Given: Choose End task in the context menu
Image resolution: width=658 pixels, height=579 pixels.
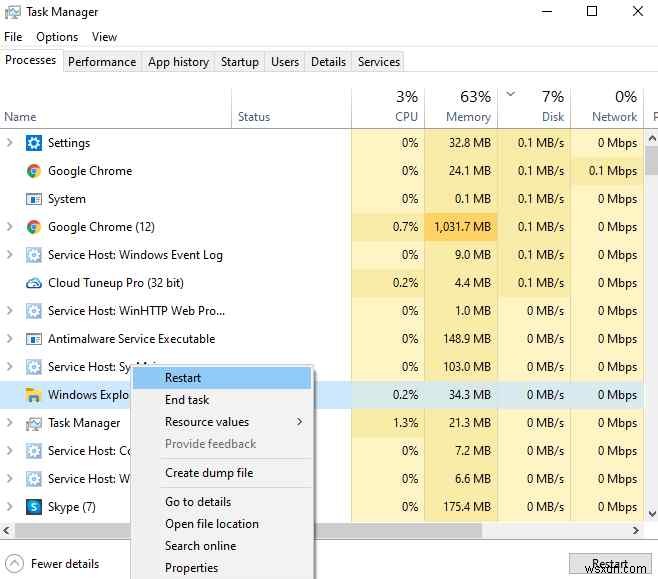Looking at the screenshot, I should [222, 400].
